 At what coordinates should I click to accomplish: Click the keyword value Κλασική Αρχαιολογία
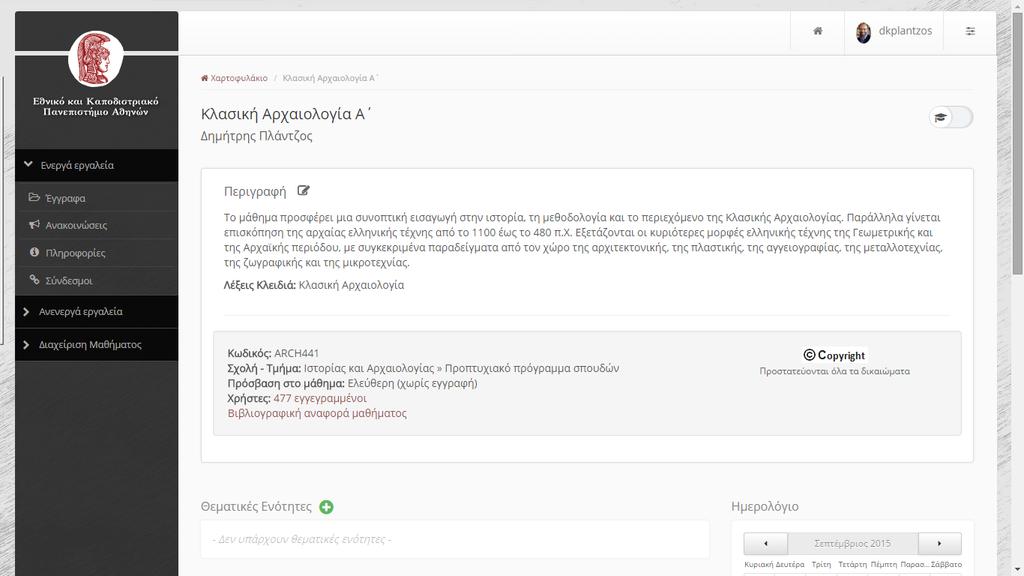click(351, 285)
